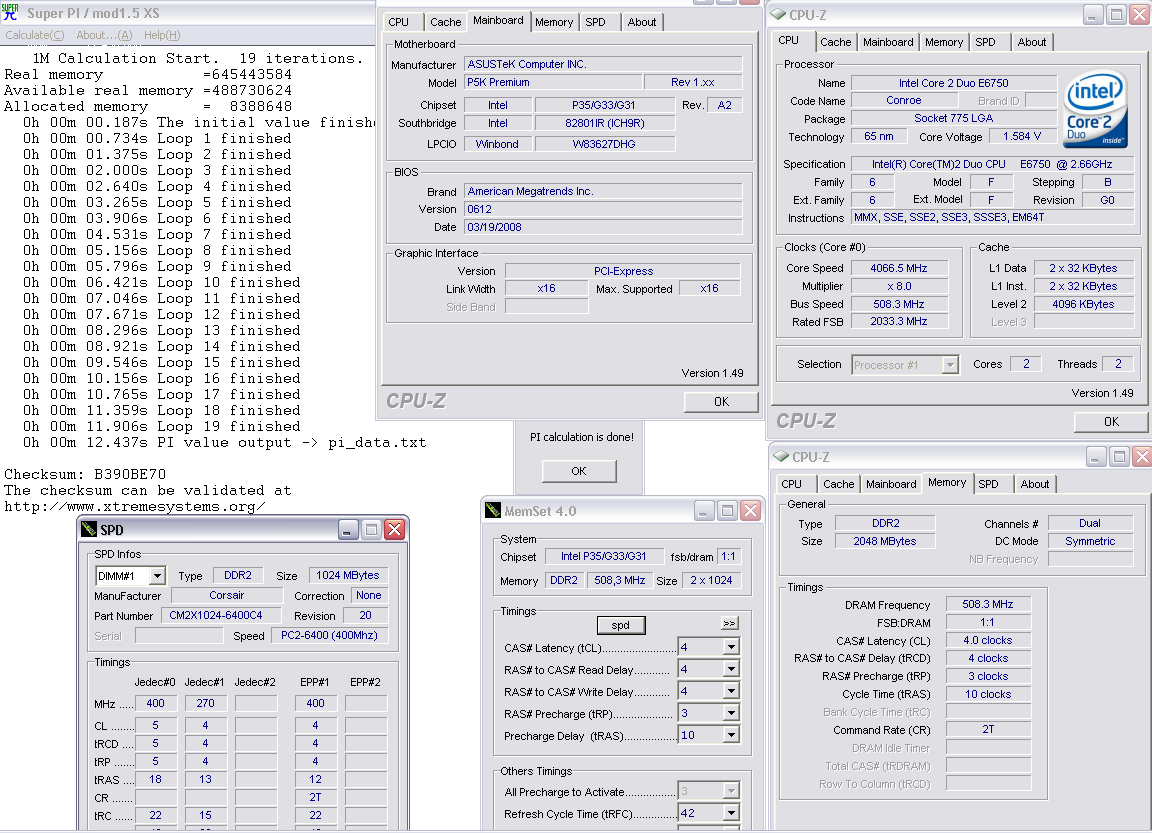Viewport: 1152px width, 833px height.
Task: Switch to SPD tab in Mainboard CPU-Z window
Action: (x=595, y=22)
